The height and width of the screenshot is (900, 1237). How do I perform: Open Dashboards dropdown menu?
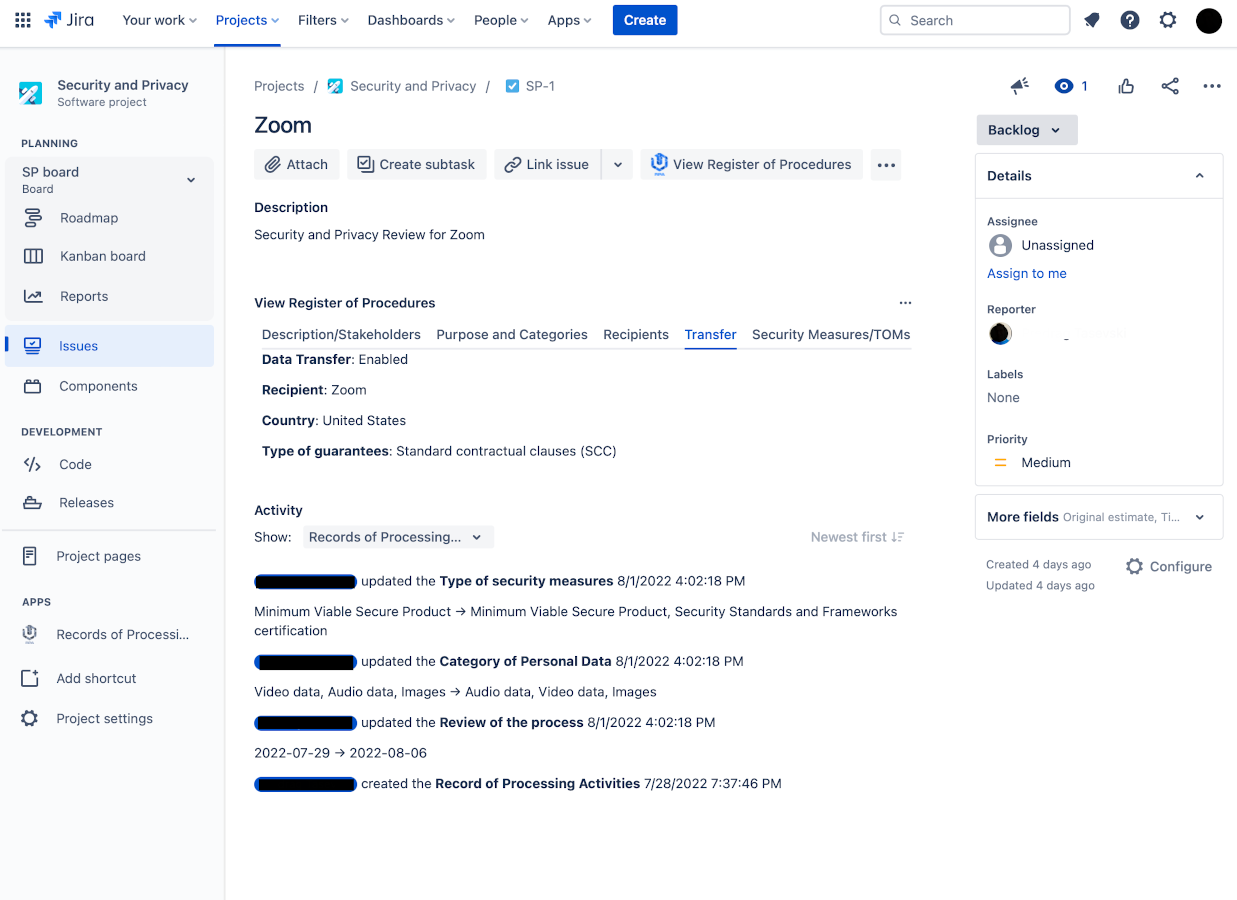point(411,20)
